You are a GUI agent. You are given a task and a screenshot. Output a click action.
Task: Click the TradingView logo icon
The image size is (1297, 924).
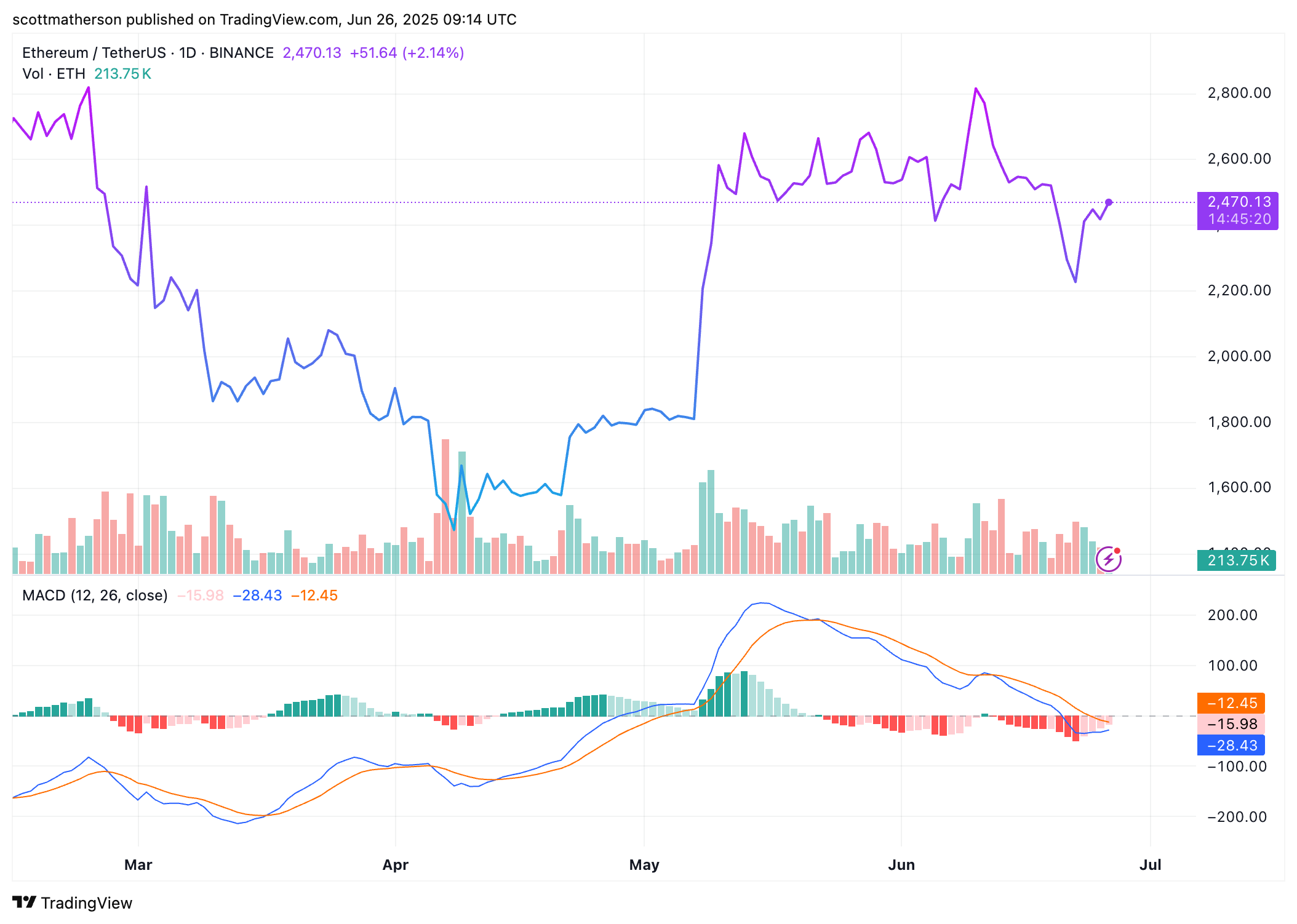(24, 902)
